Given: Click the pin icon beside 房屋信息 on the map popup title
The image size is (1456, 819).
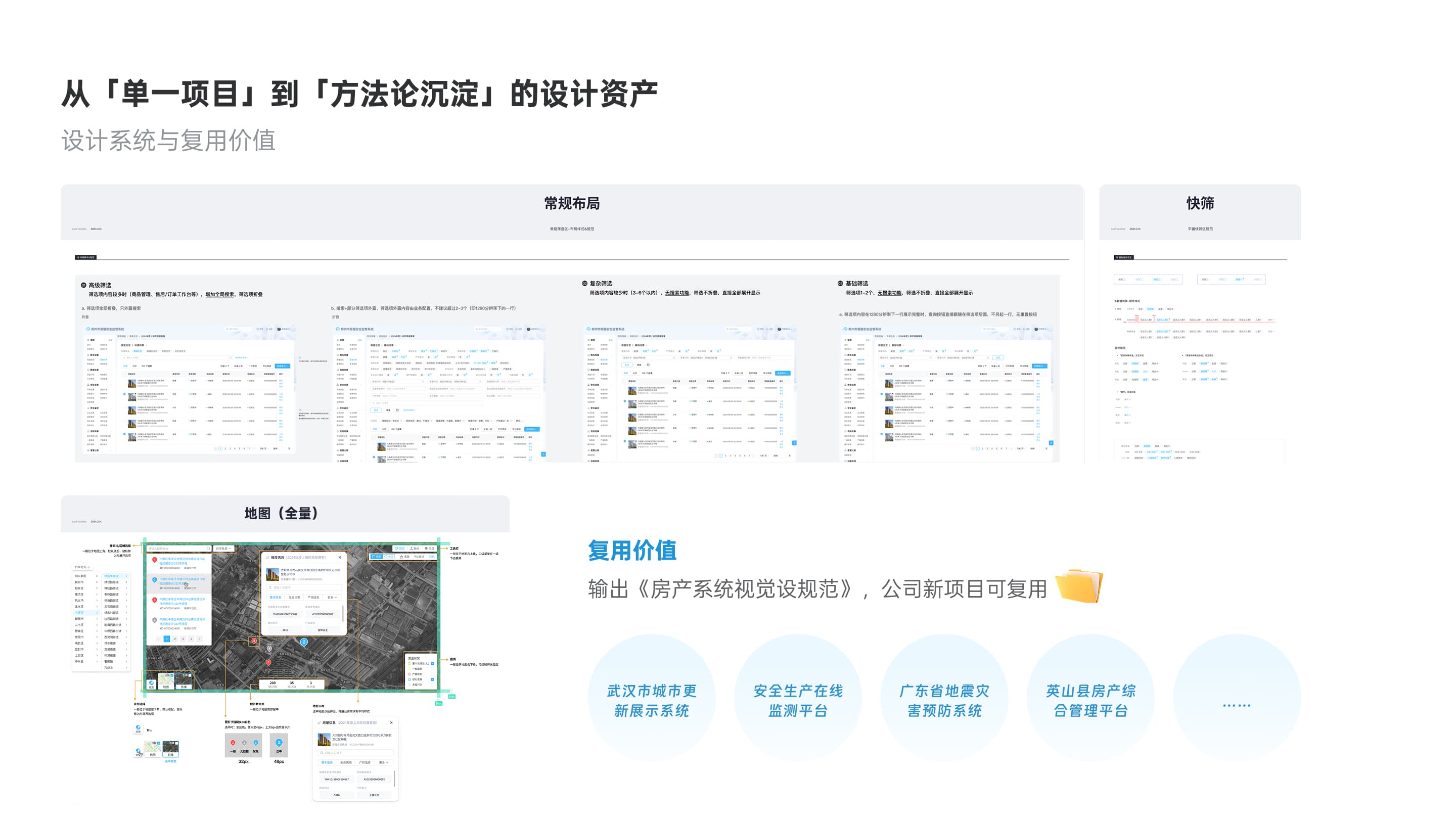Looking at the screenshot, I should point(268,557).
